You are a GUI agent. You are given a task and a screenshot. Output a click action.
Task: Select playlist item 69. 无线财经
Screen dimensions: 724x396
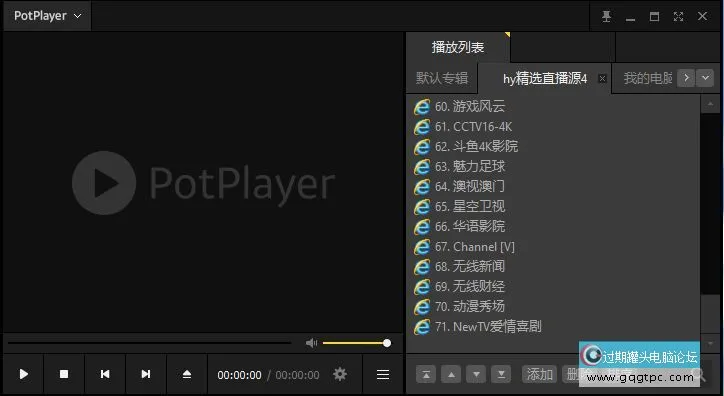(553, 286)
